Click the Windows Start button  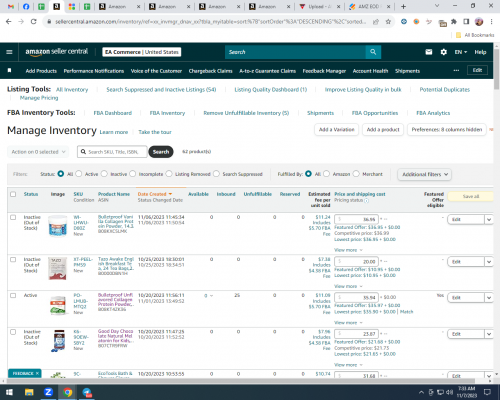tap(9, 392)
